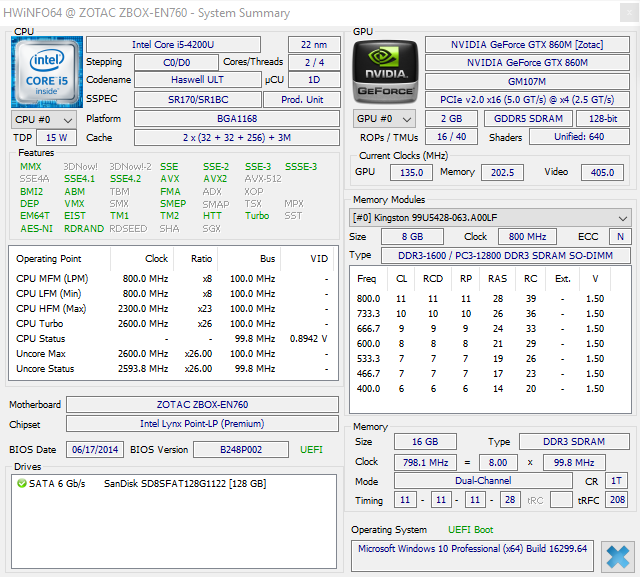Image resolution: width=640 pixels, height=577 pixels.
Task: Select the CPU Turbo row
Action: [173, 324]
